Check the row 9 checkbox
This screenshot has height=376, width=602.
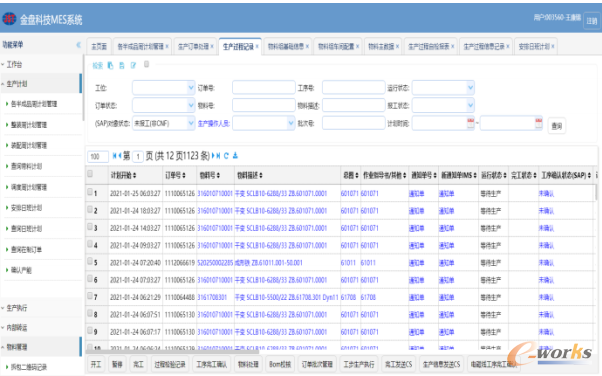(x=90, y=330)
